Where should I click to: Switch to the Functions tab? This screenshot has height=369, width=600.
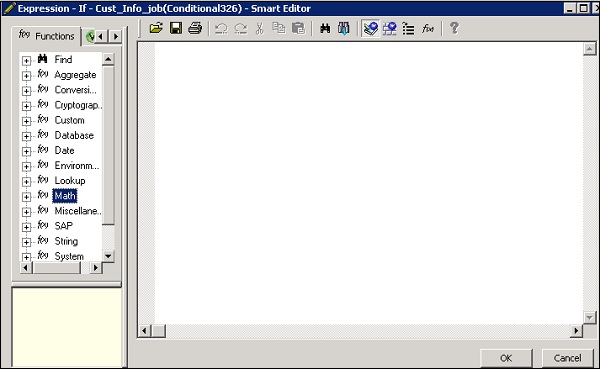[x=46, y=36]
